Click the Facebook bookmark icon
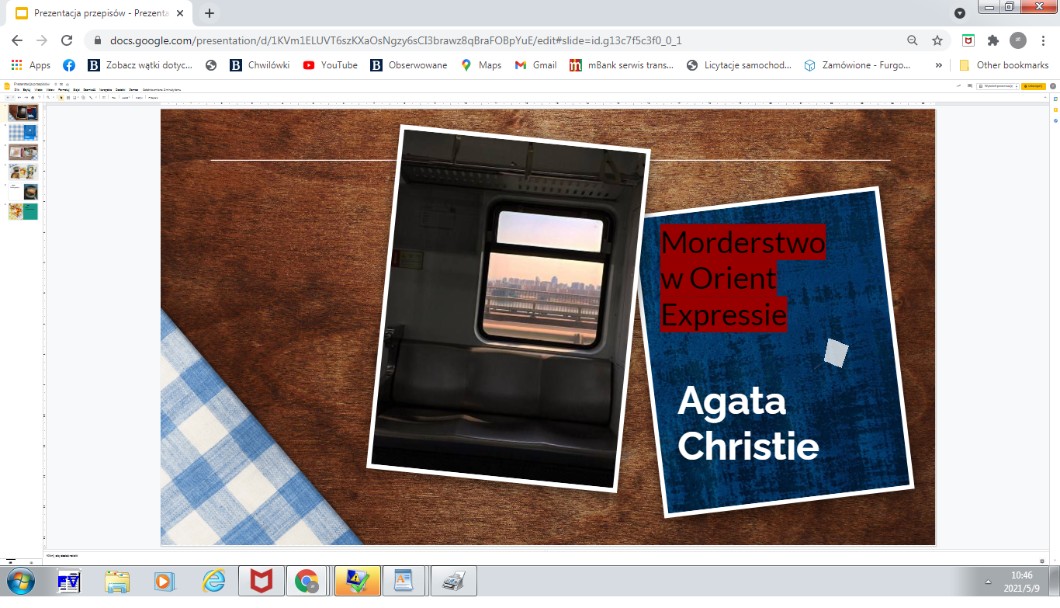 69,65
